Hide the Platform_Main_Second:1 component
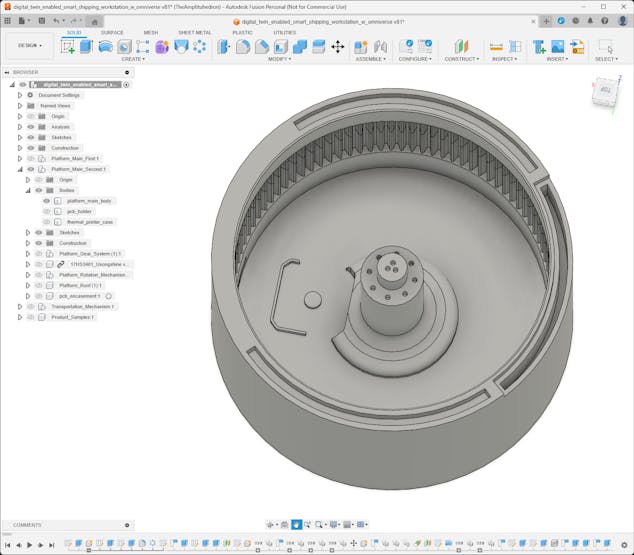 pos(31,169)
